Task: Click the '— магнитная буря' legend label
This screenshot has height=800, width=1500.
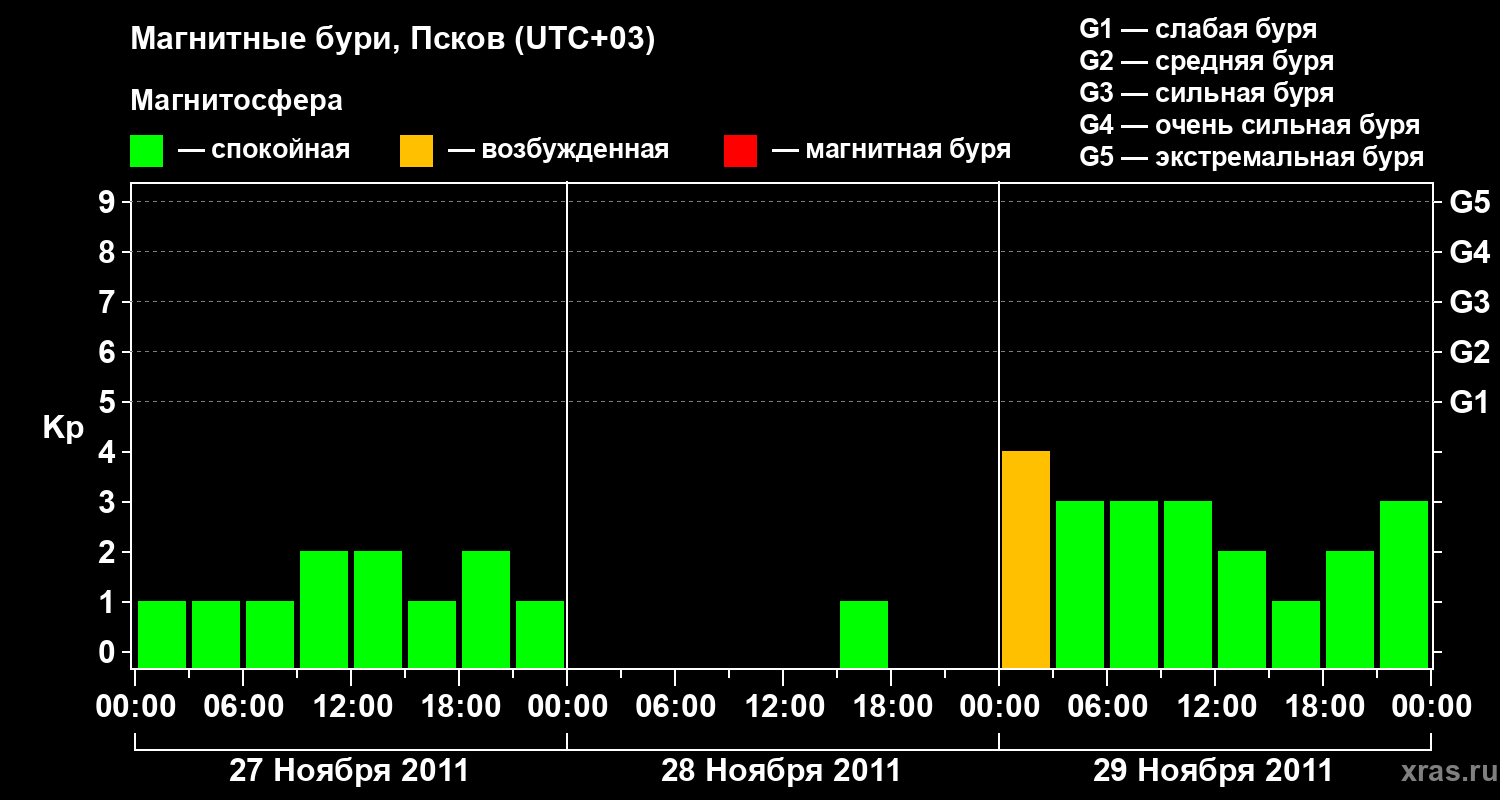Action: pos(892,150)
